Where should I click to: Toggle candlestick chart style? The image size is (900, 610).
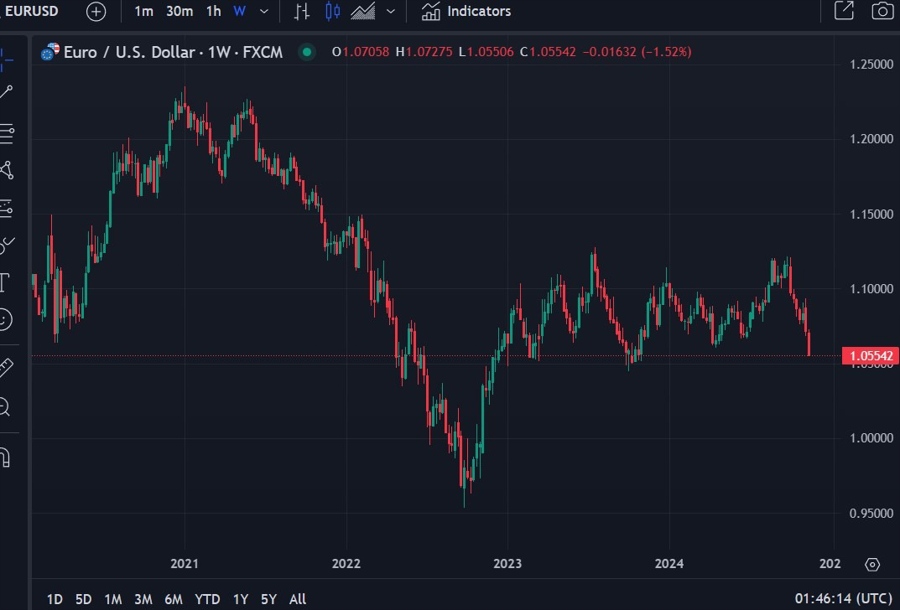coord(332,12)
